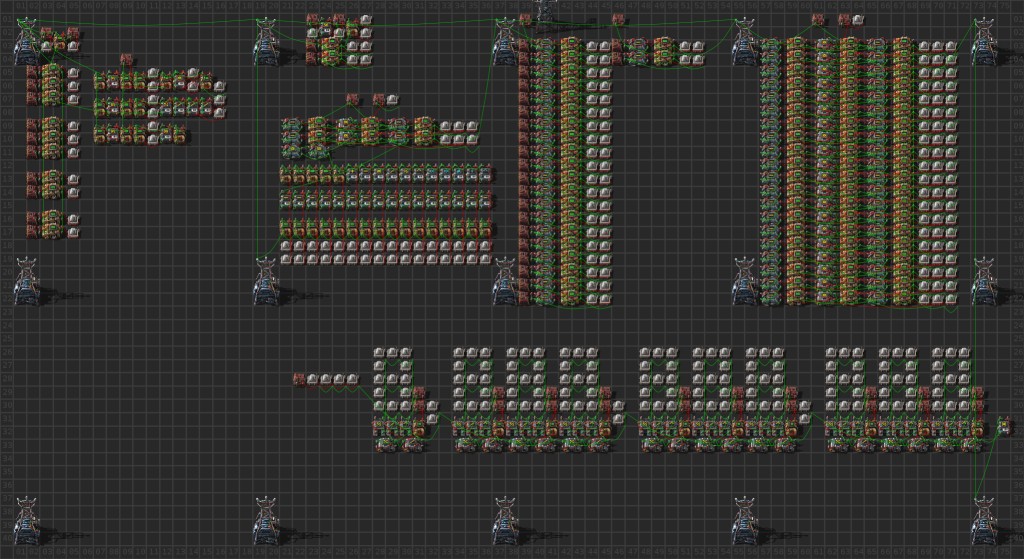The image size is (1024, 559).
Task: Select the big electric pole at top edge
Action: [x=545, y=14]
